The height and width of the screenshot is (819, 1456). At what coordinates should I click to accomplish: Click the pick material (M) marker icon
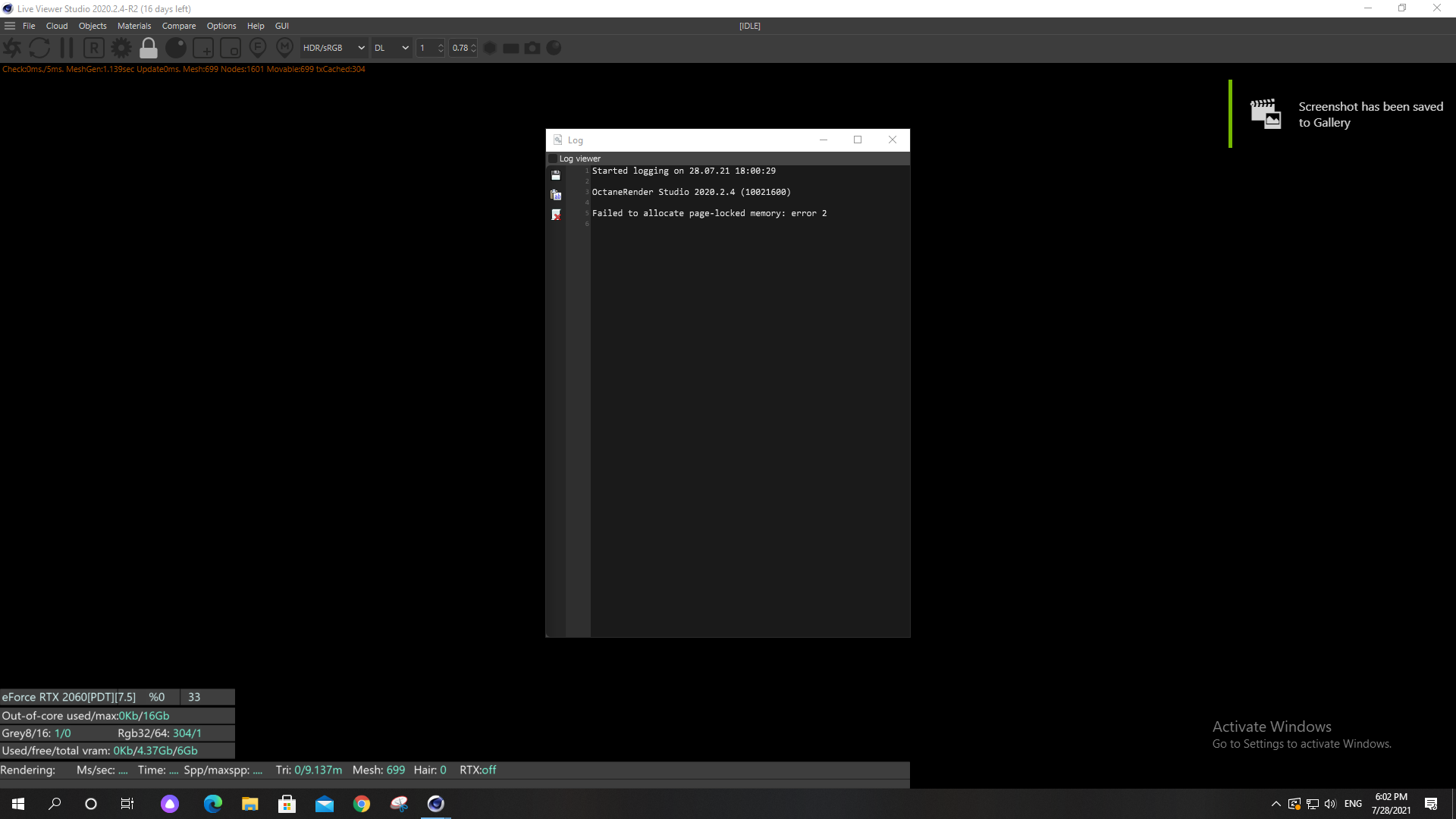(x=284, y=48)
